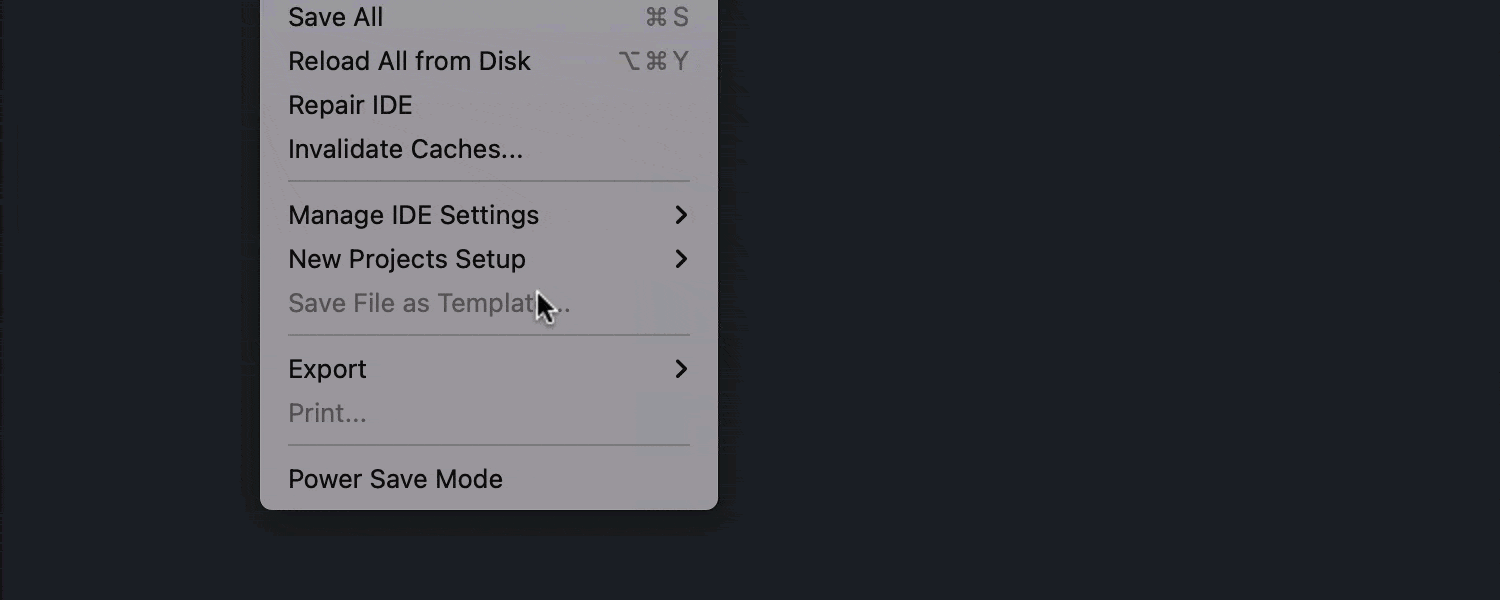Save all open files via Save All
1500x600 pixels.
(x=335, y=17)
